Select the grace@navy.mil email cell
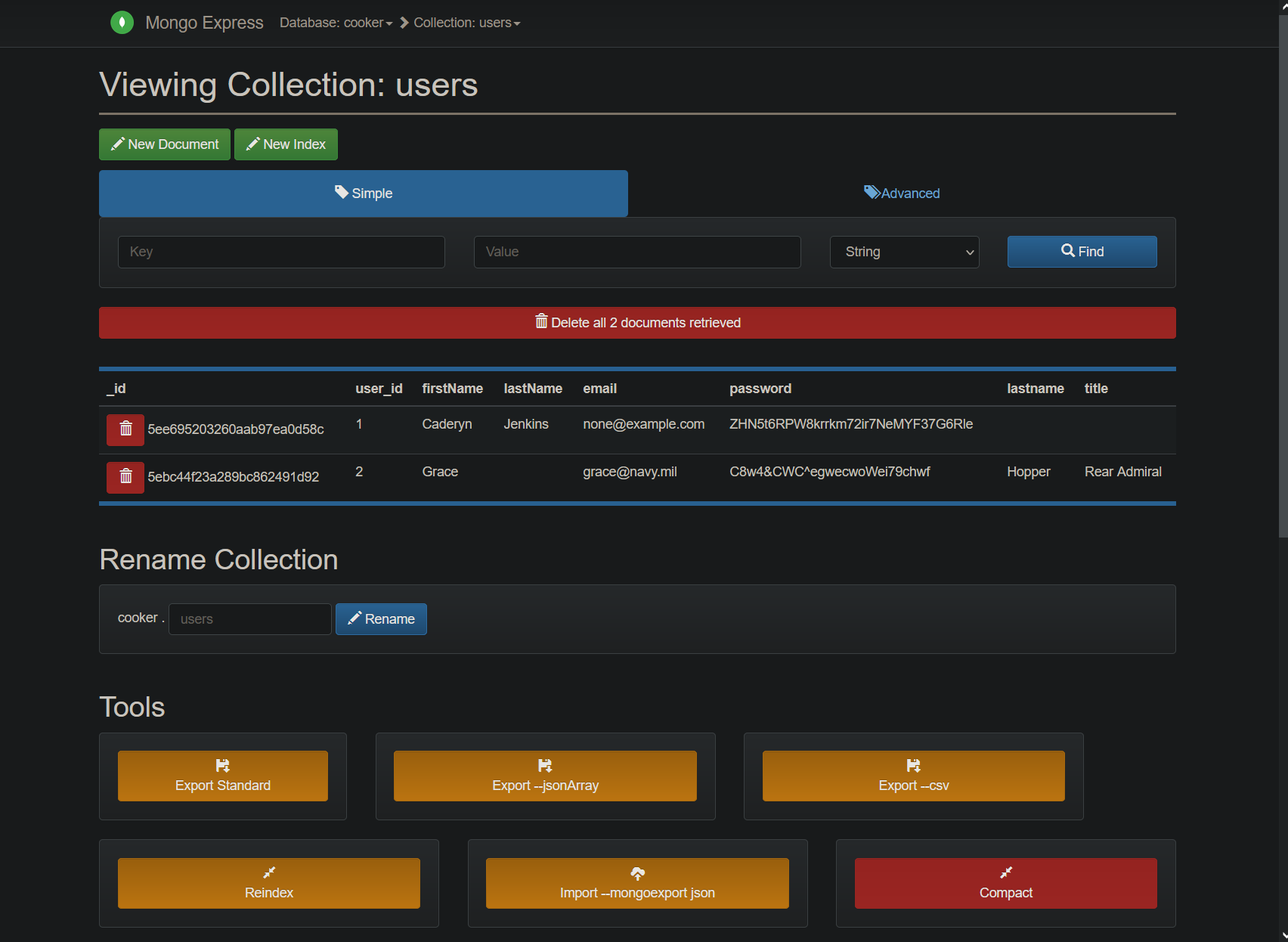1288x942 pixels. click(630, 472)
